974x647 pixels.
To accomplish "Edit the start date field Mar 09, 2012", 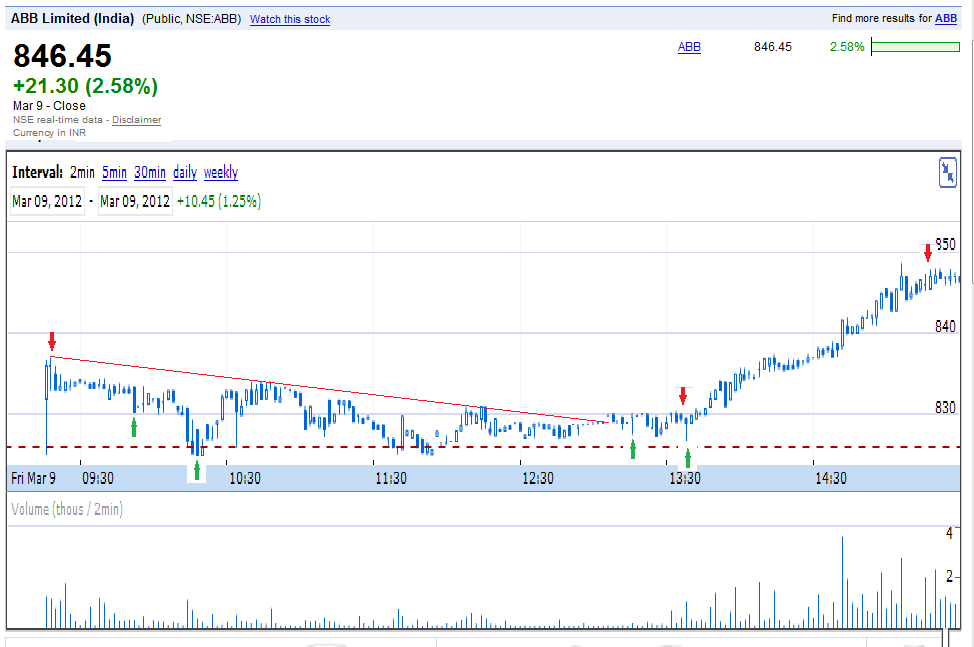I will (47, 201).
